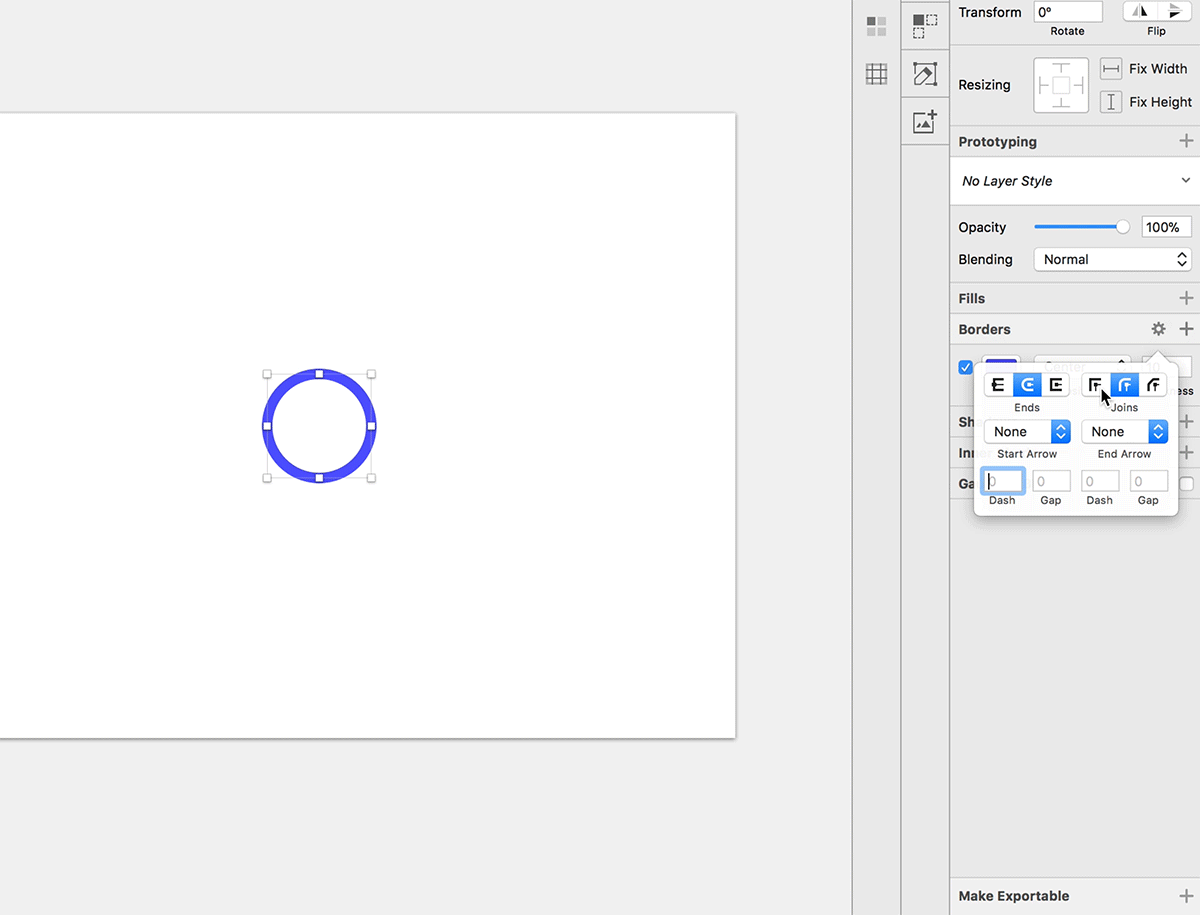This screenshot has height=915, width=1200.
Task: Select the miter Joins option
Action: [x=1096, y=385]
